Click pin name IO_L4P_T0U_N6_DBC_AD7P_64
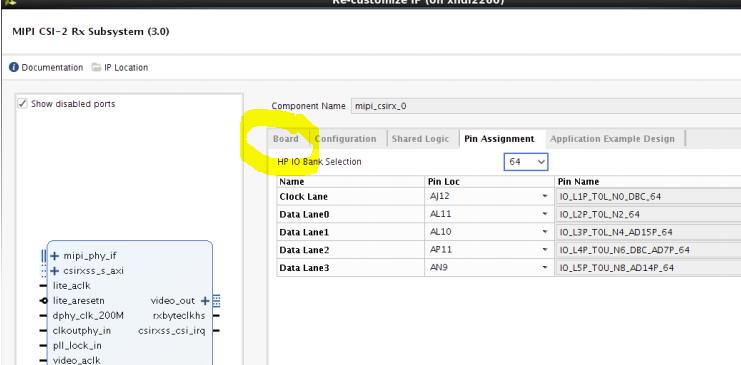741x365 pixels. pos(624,250)
